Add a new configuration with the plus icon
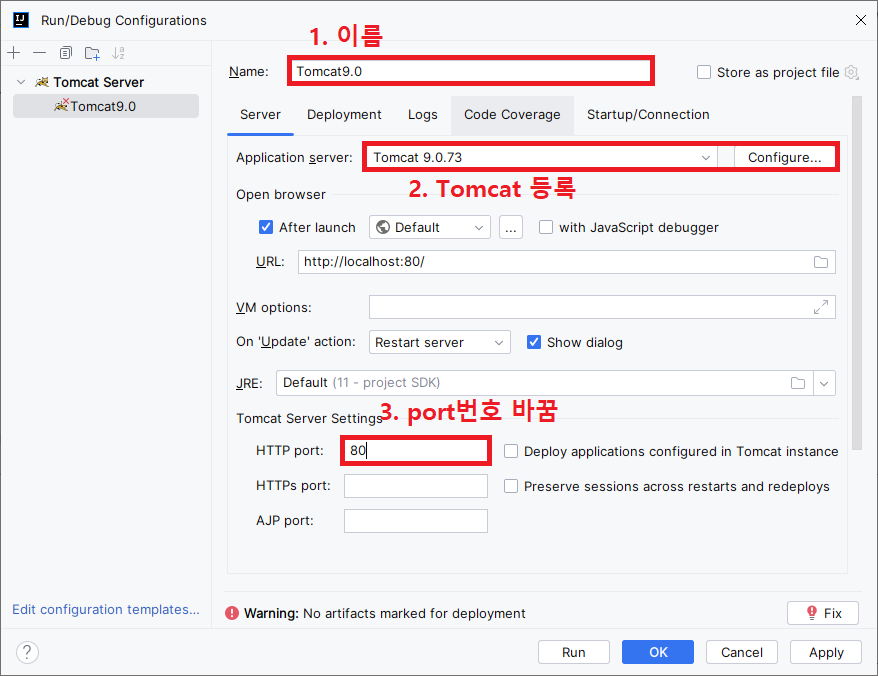 point(14,53)
